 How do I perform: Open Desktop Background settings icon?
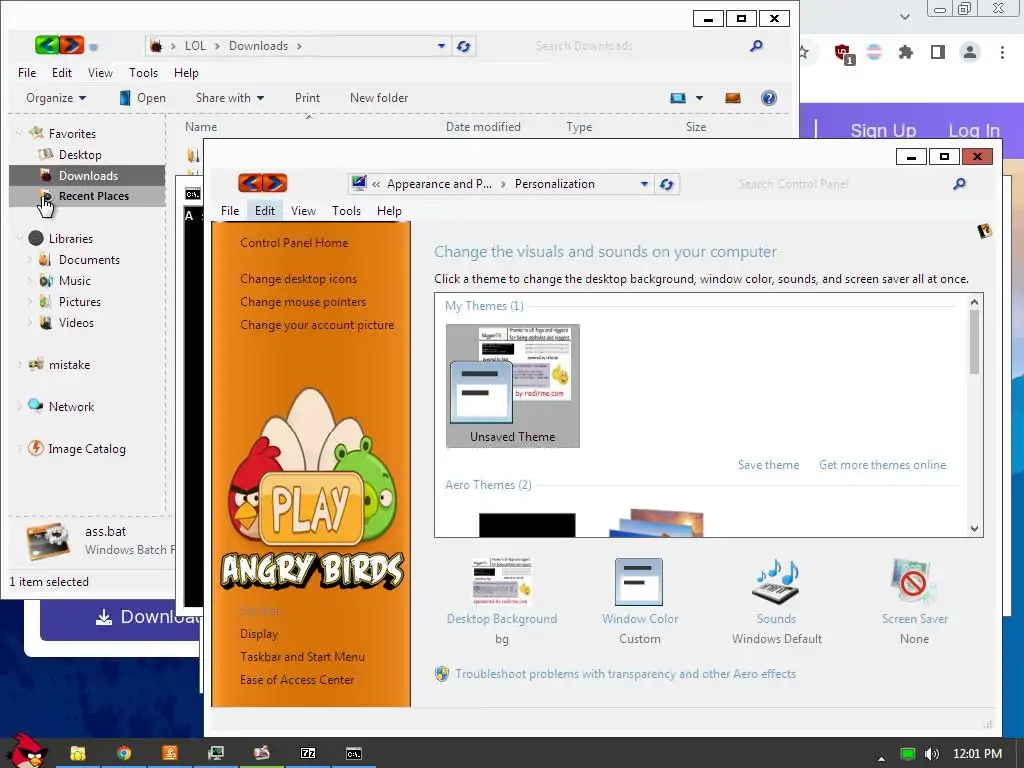502,582
